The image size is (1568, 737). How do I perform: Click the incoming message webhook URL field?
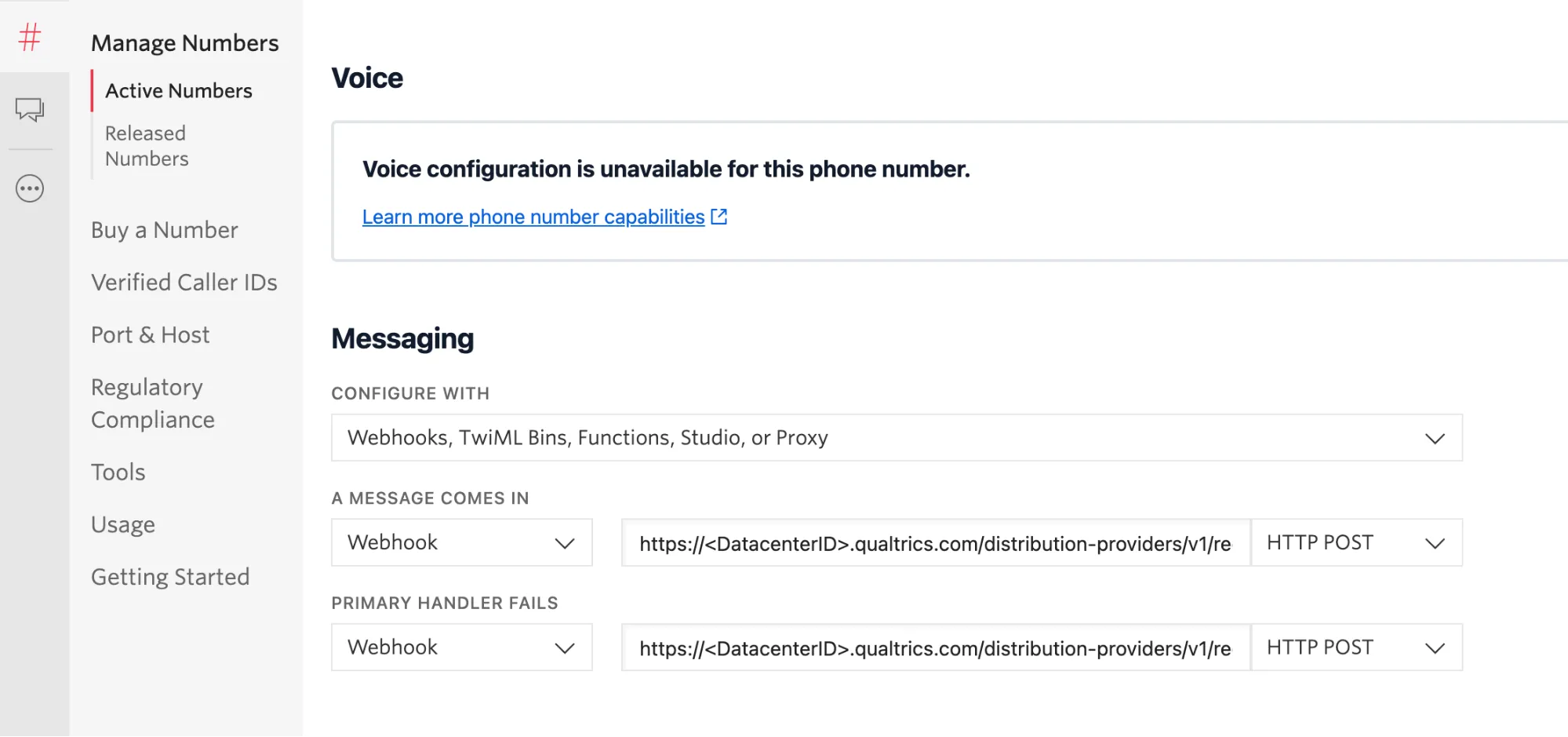tap(933, 542)
